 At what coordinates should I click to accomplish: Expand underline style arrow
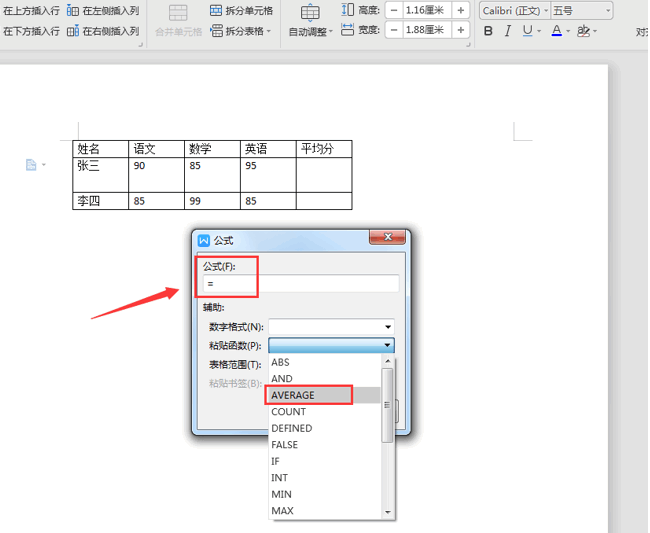point(539,31)
